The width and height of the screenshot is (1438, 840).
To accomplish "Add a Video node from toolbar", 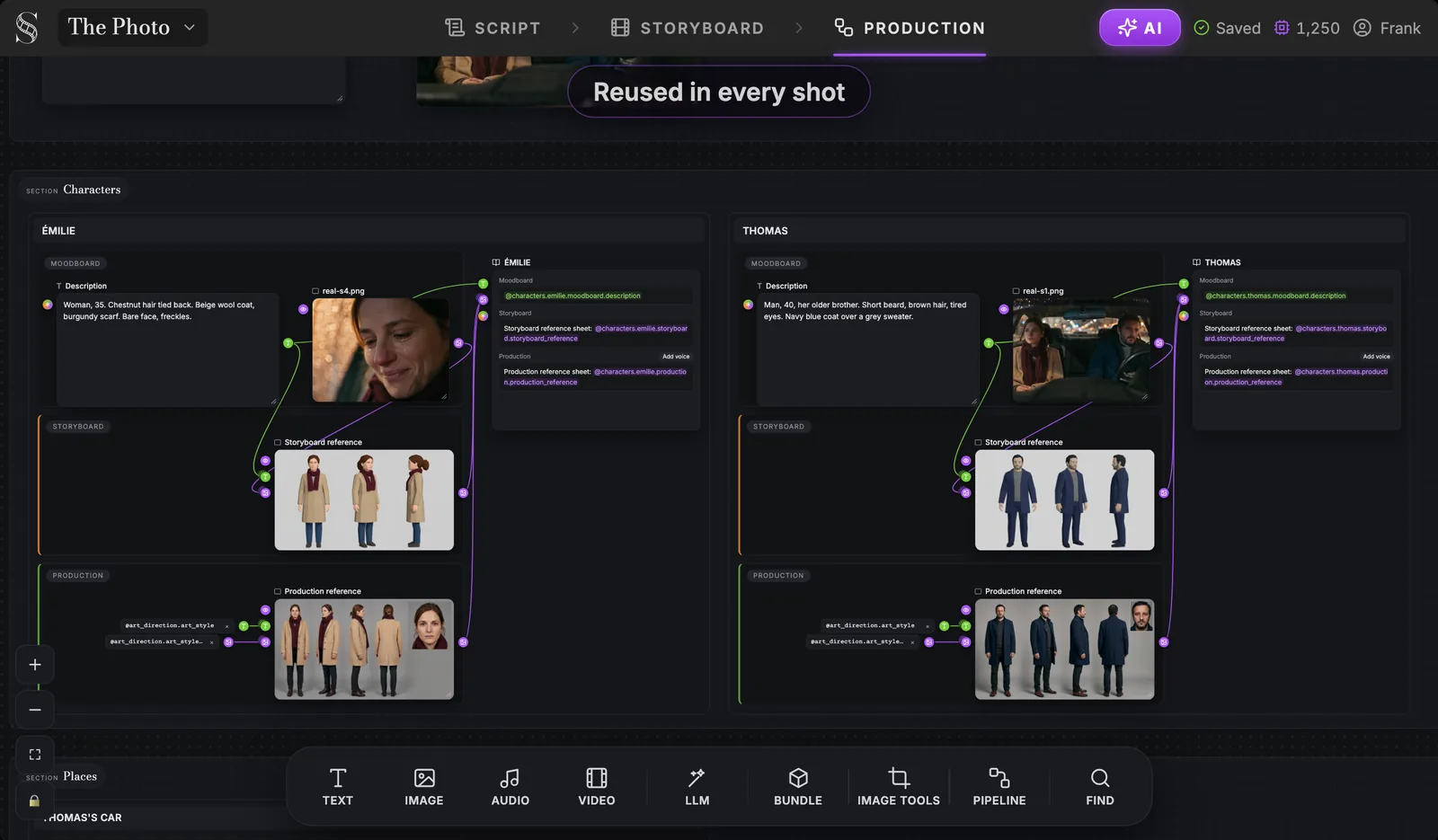I will click(x=597, y=786).
